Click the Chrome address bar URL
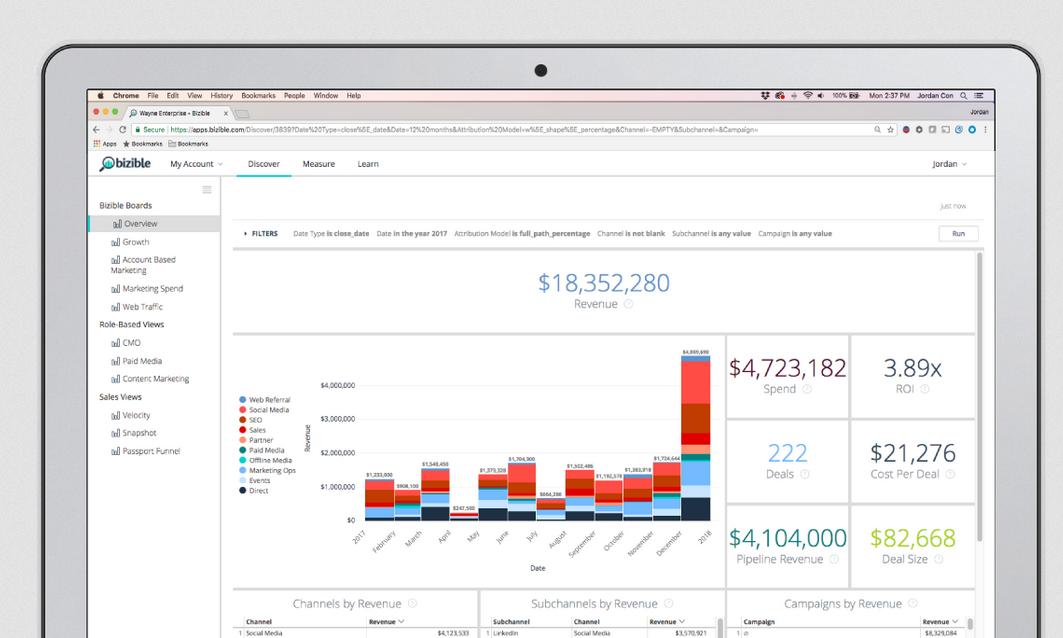The image size is (1063, 638). 500,130
